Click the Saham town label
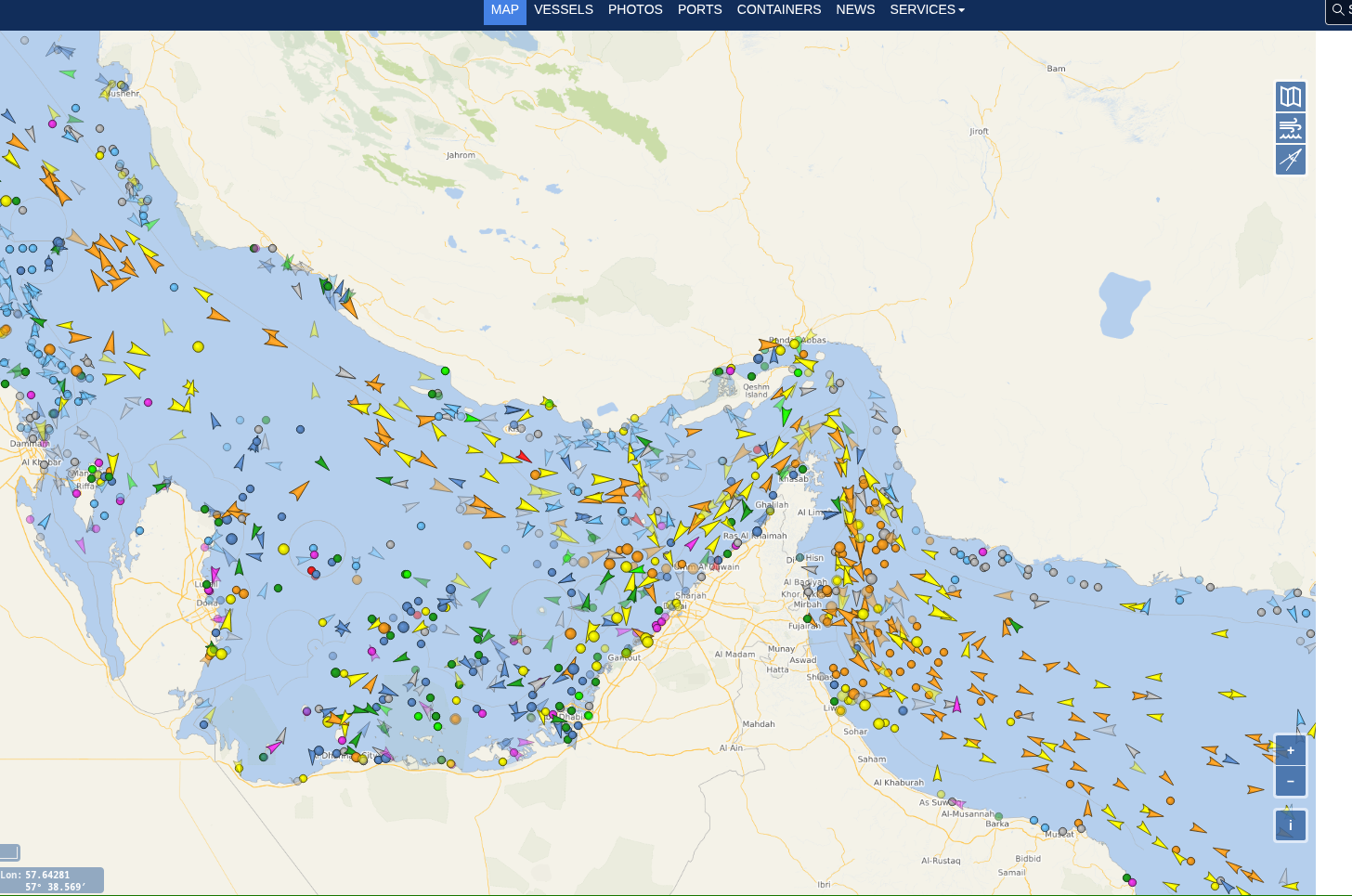 click(x=871, y=760)
